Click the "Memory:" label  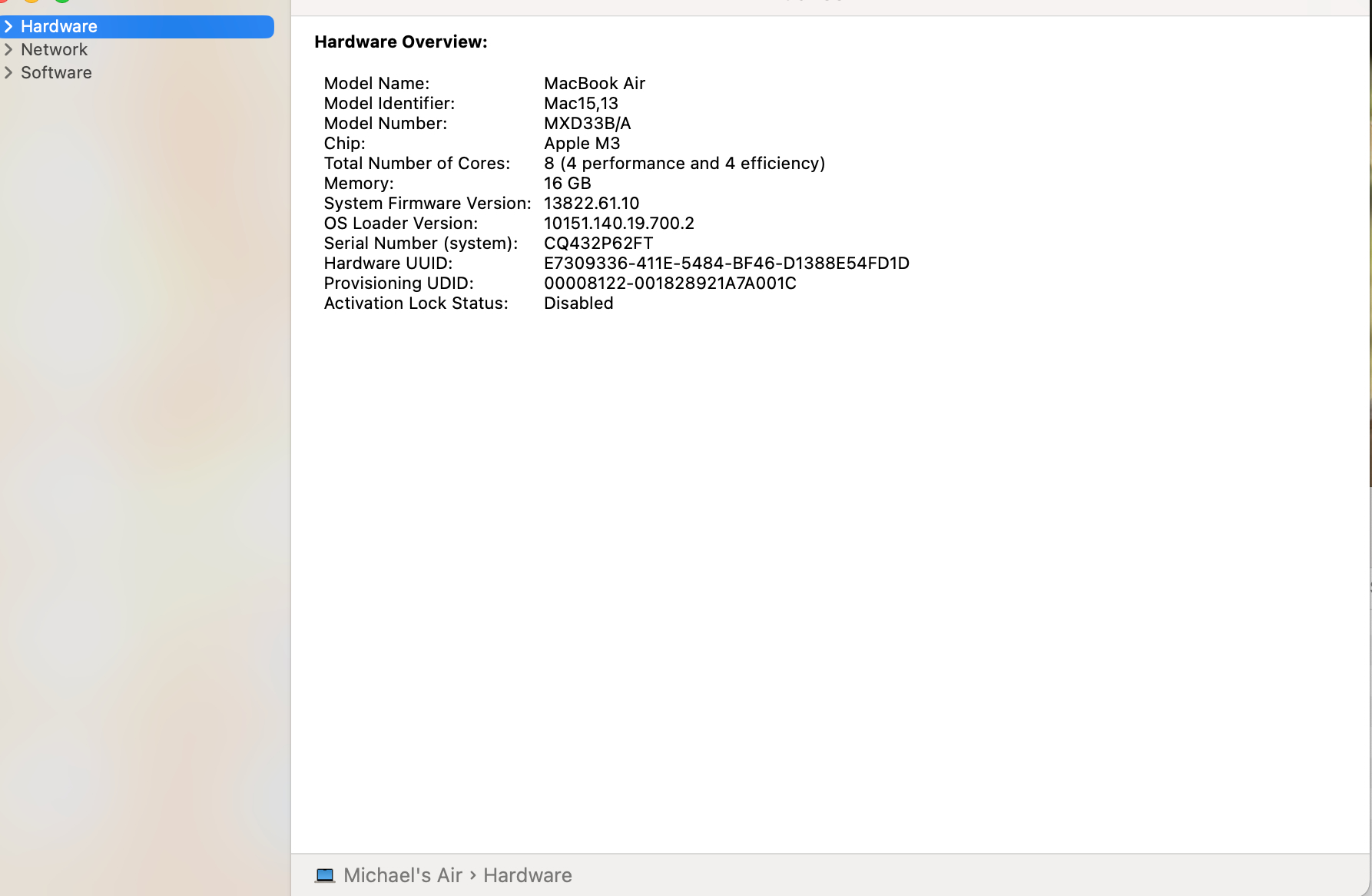[x=359, y=183]
